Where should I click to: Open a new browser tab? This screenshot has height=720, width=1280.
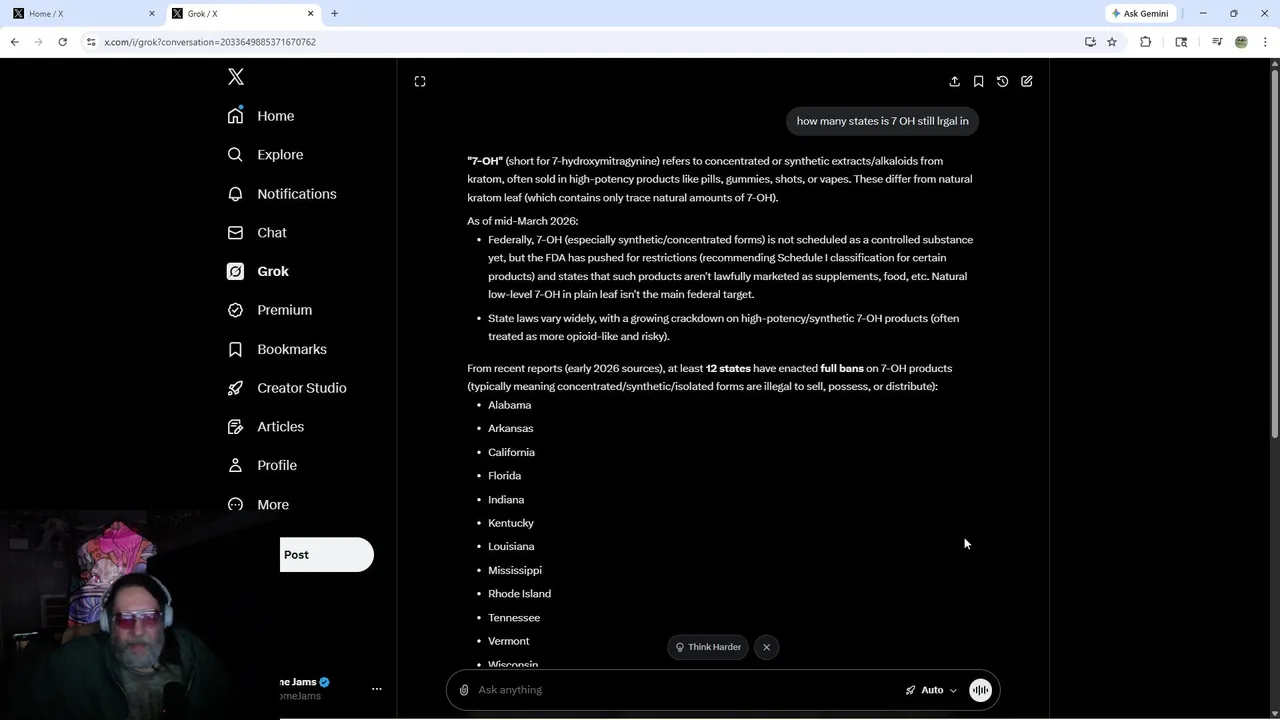(335, 14)
